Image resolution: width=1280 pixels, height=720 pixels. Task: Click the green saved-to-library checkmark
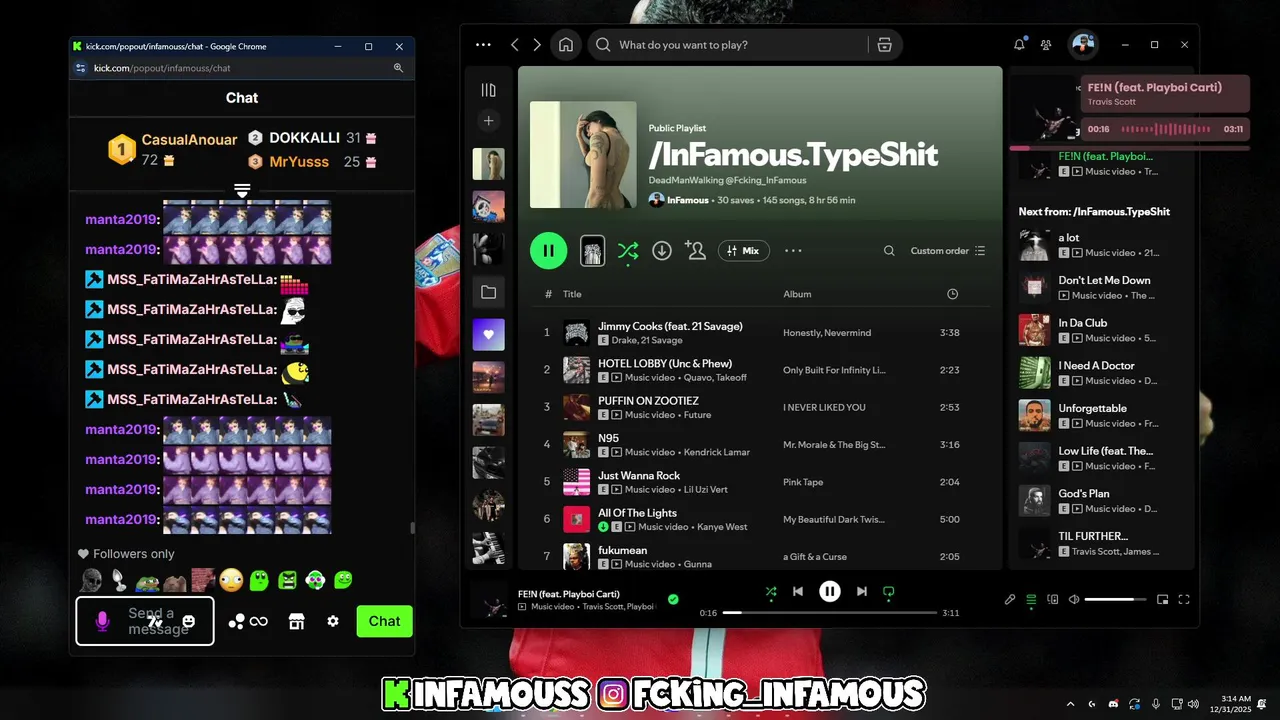coord(673,599)
